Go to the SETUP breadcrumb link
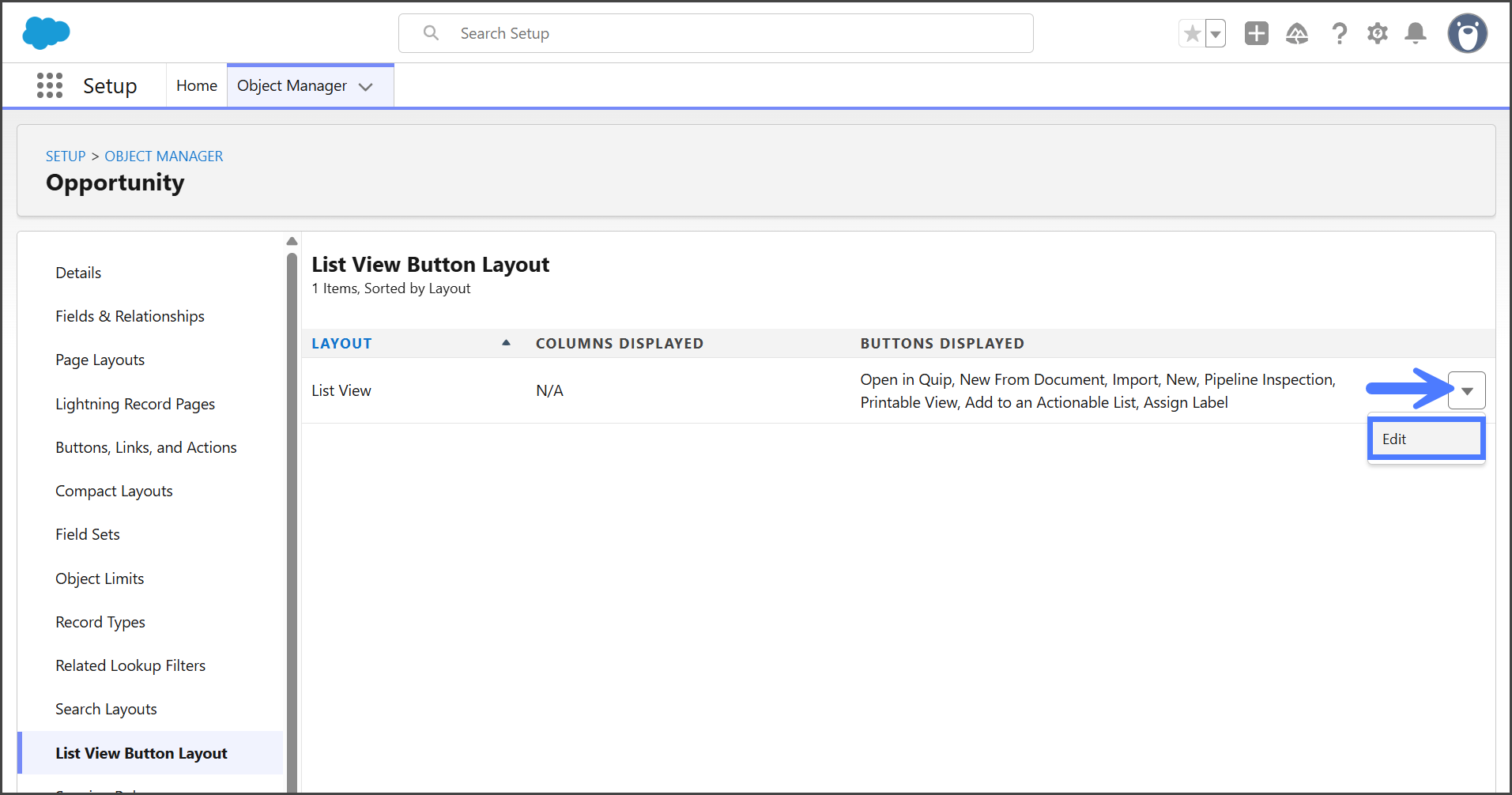The width and height of the screenshot is (1512, 795). [66, 156]
